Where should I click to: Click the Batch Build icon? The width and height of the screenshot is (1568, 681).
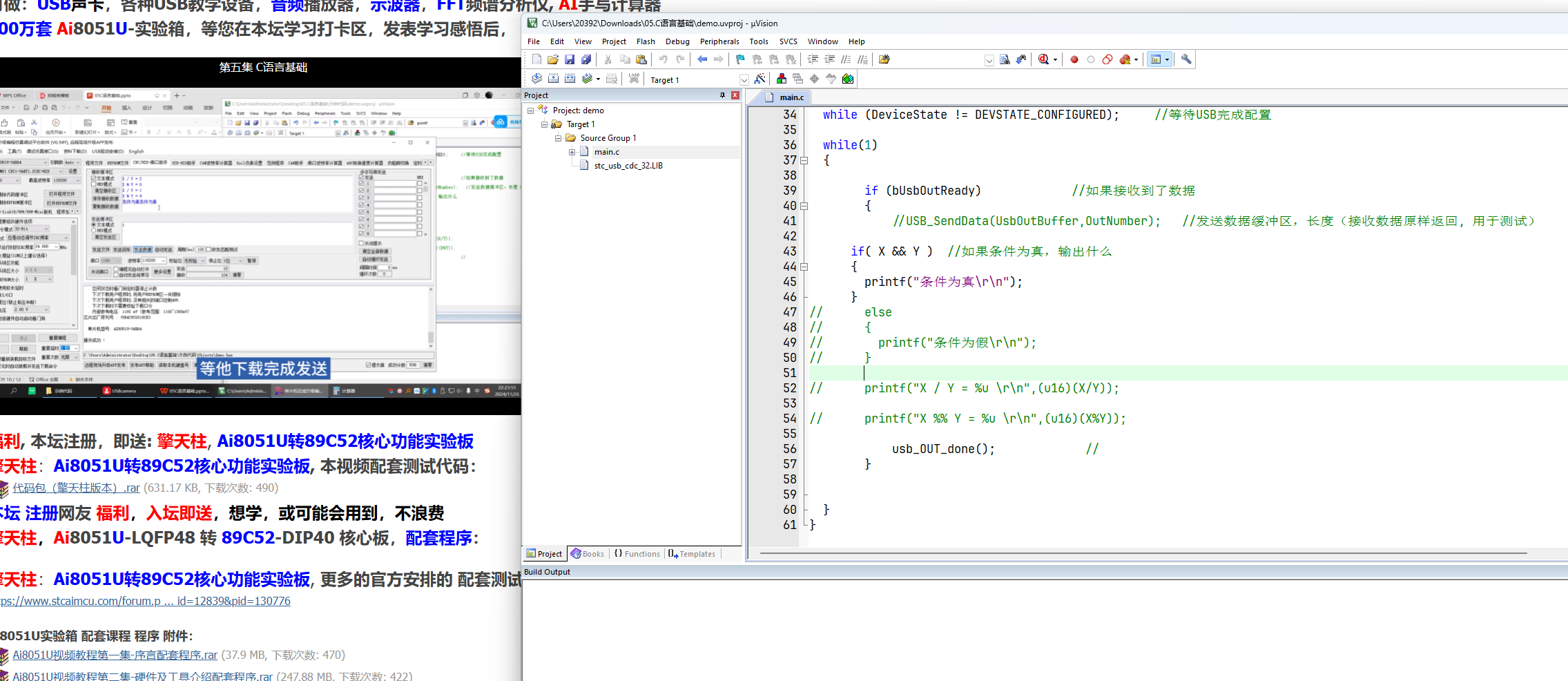[x=587, y=79]
